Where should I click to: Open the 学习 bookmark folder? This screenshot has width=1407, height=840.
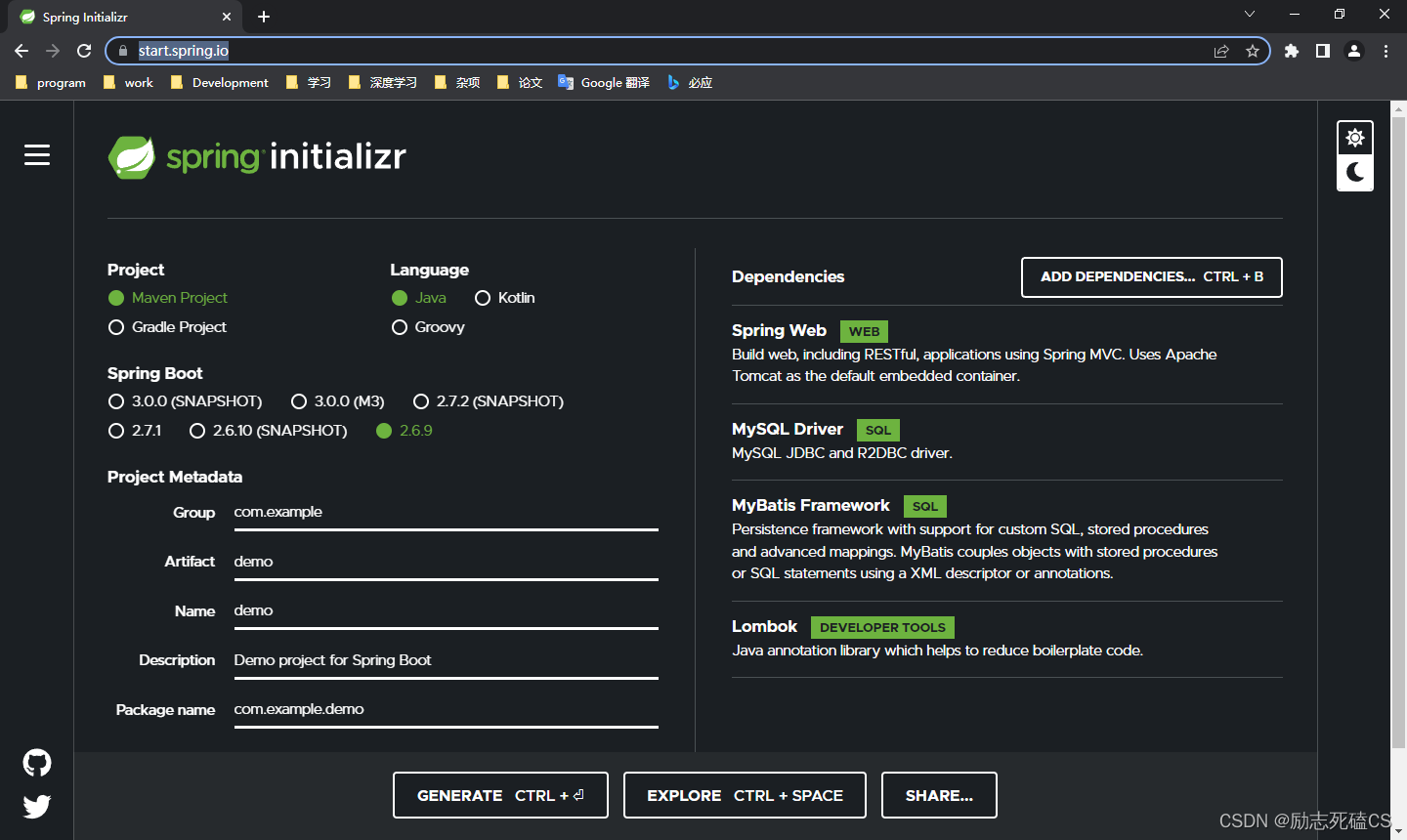tap(309, 83)
